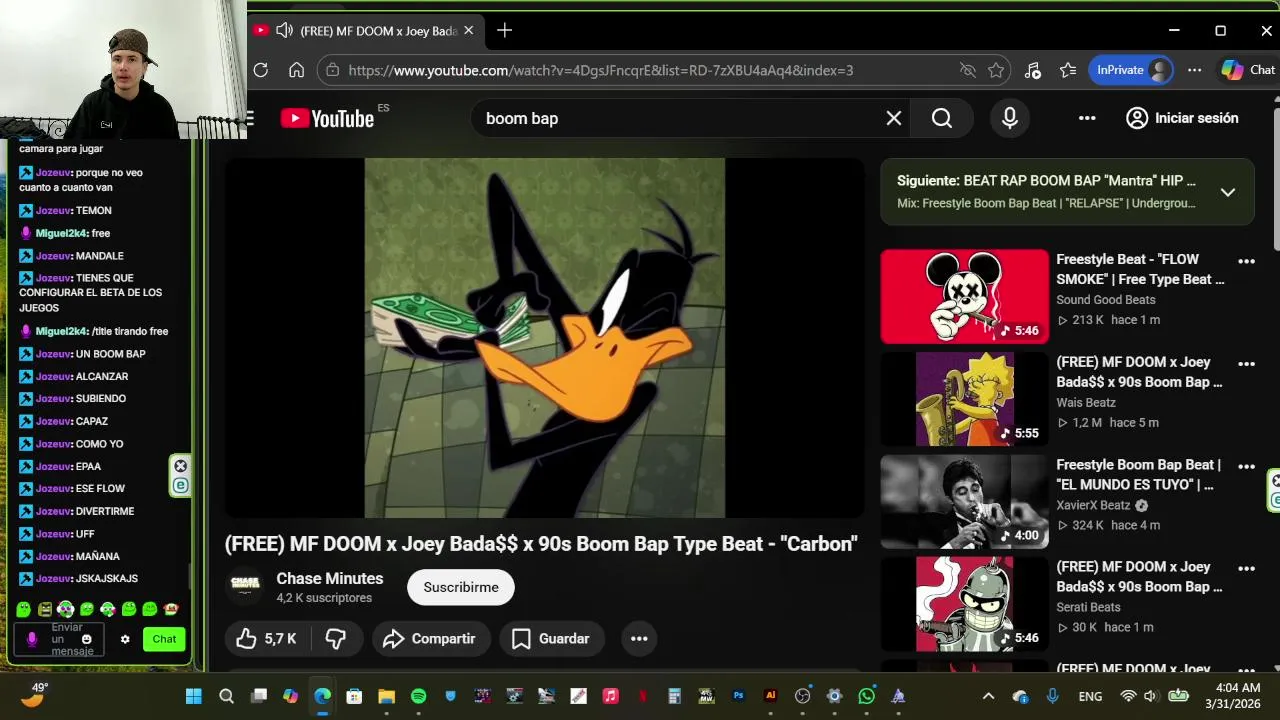Image resolution: width=1280 pixels, height=720 pixels.
Task: Open the Copilot Chat button in Edge
Action: coord(1248,70)
